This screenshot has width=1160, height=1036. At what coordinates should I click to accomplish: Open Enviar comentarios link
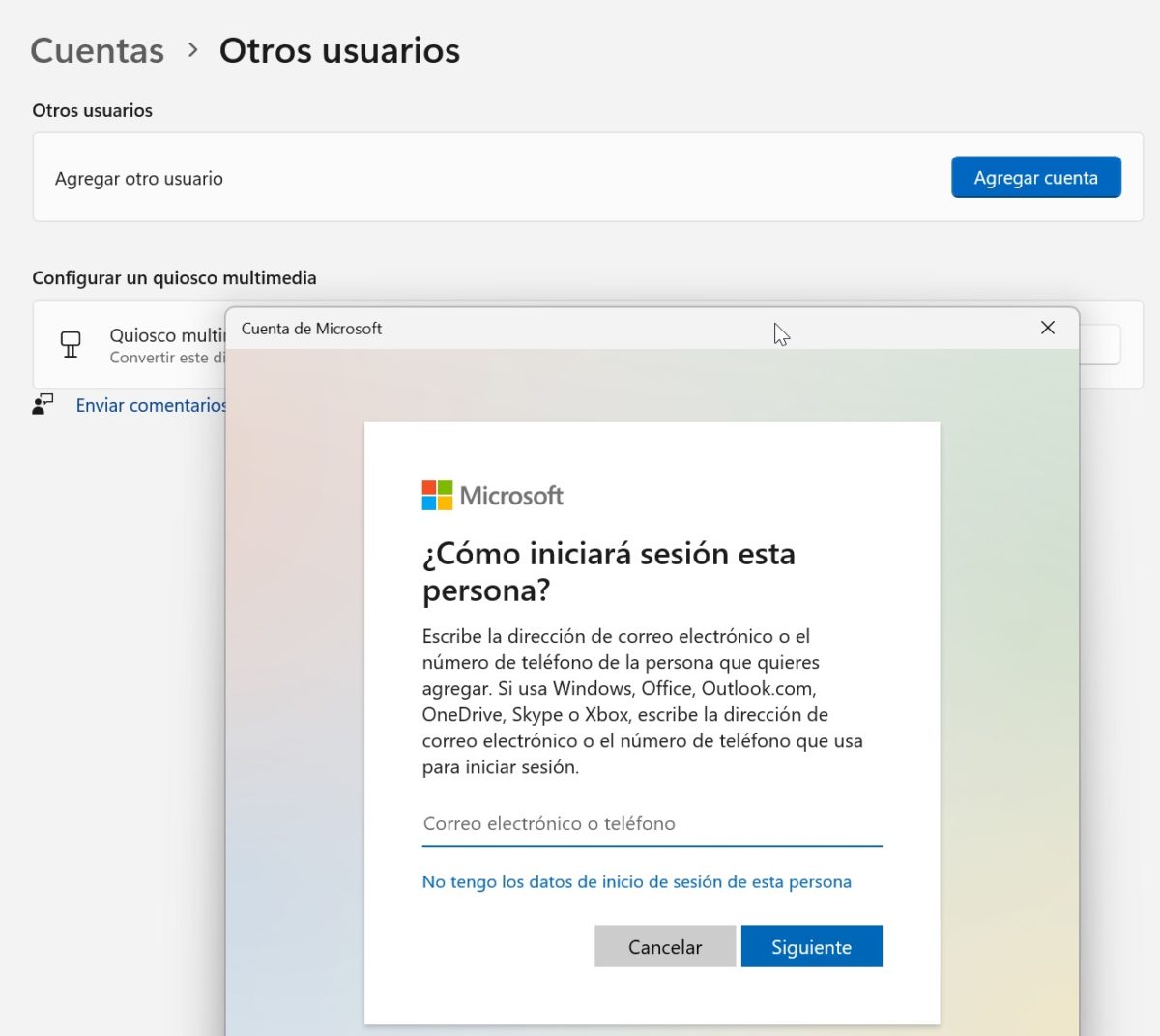(151, 405)
